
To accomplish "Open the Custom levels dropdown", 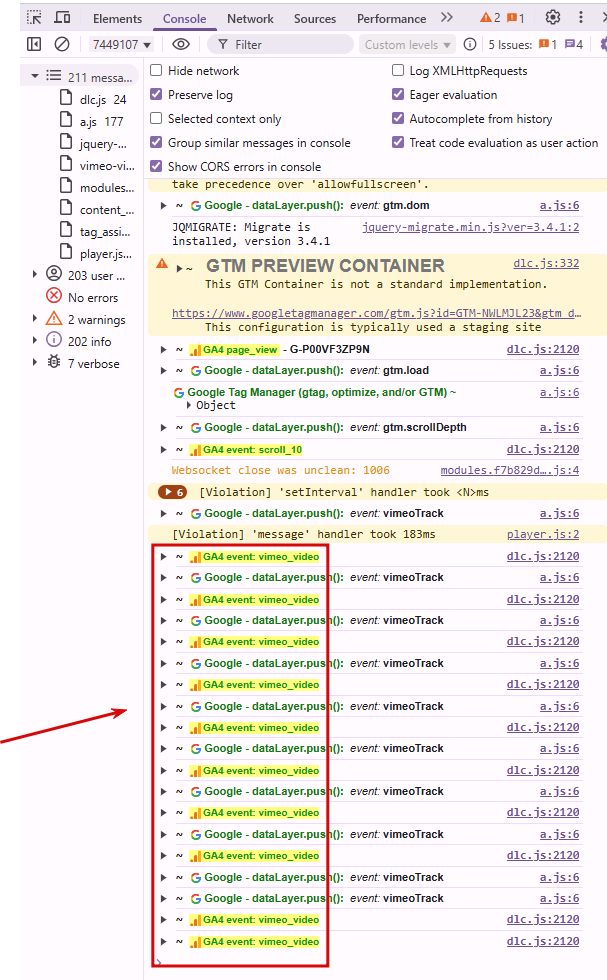I will coord(408,44).
